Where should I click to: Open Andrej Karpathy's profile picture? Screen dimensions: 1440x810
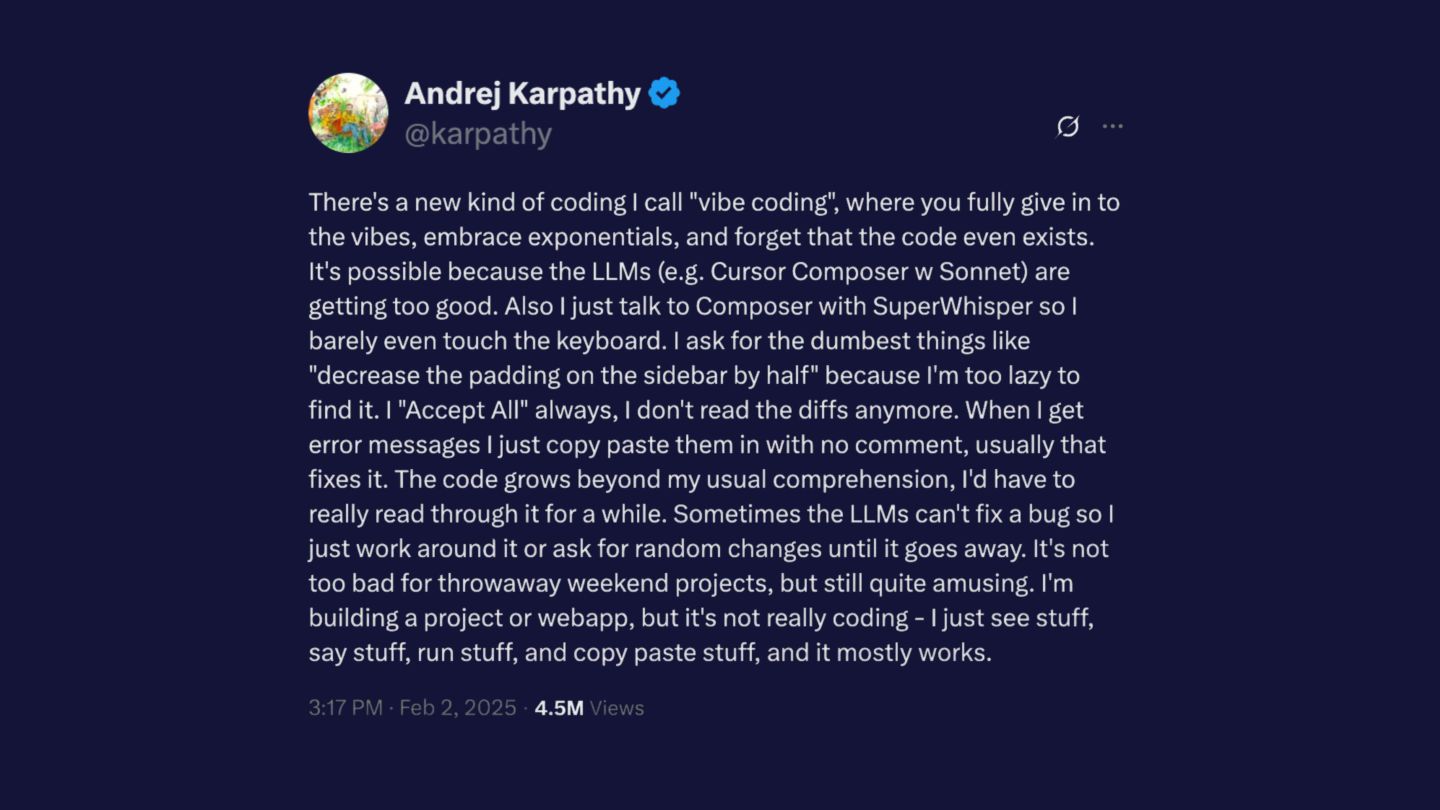[x=348, y=113]
